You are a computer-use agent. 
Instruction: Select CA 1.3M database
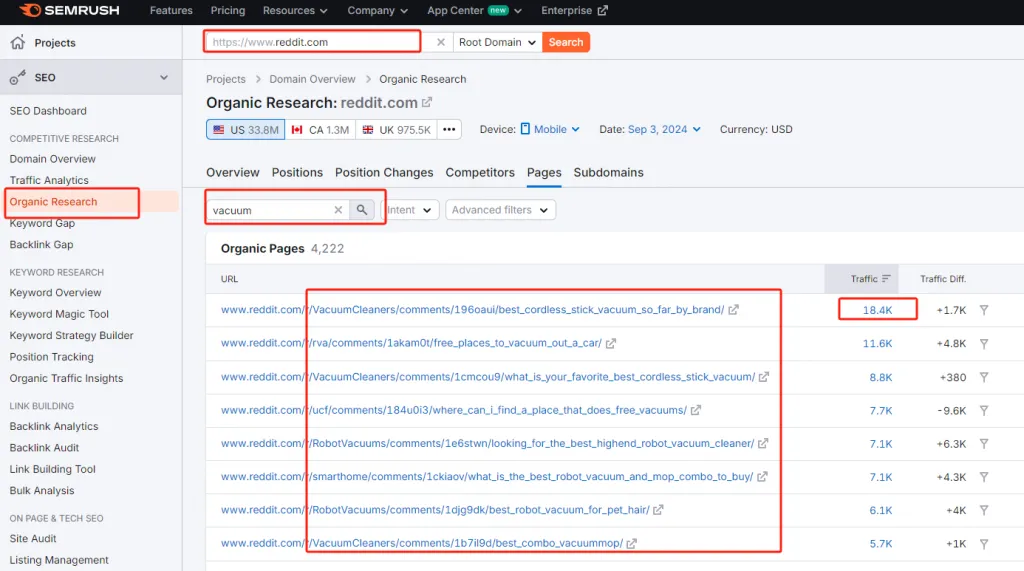tap(320, 129)
